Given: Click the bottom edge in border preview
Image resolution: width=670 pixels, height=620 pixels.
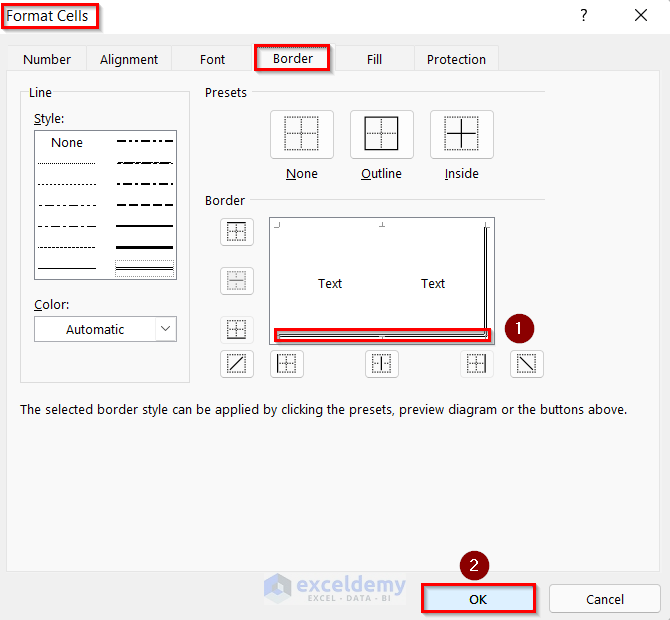Looking at the screenshot, I should [x=382, y=336].
